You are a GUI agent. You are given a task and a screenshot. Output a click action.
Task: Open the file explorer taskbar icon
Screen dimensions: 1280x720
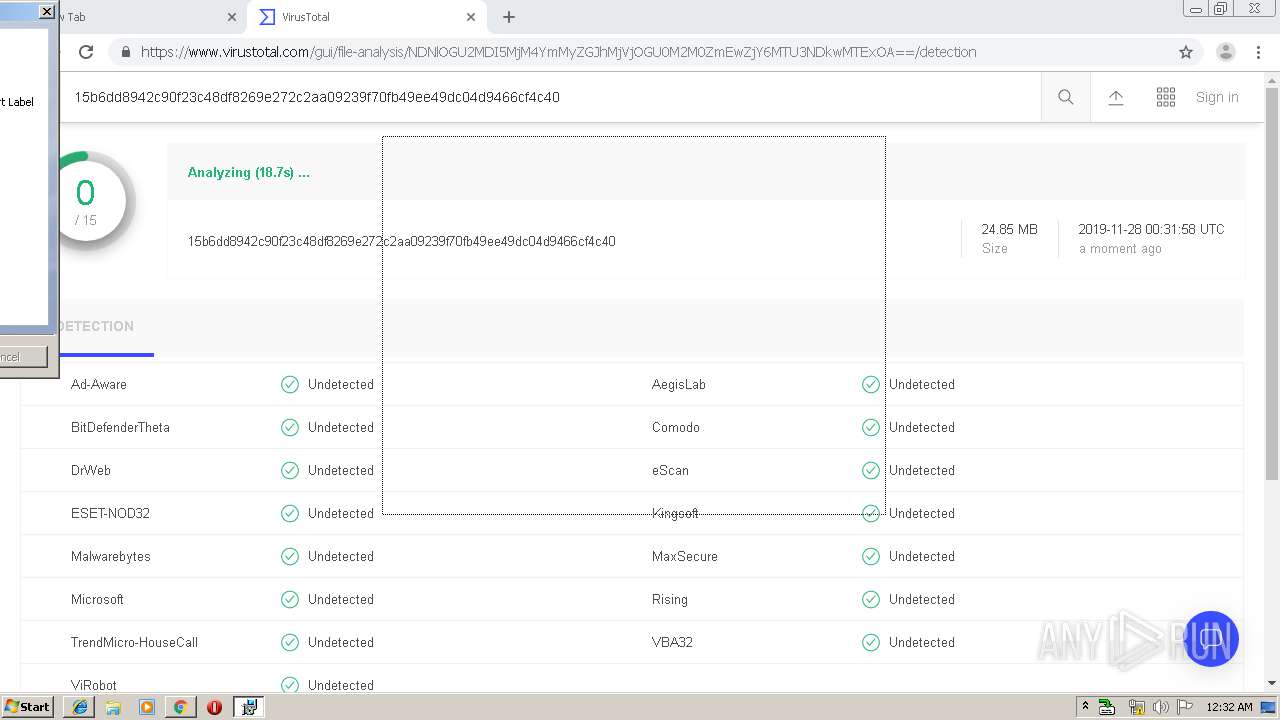113,707
